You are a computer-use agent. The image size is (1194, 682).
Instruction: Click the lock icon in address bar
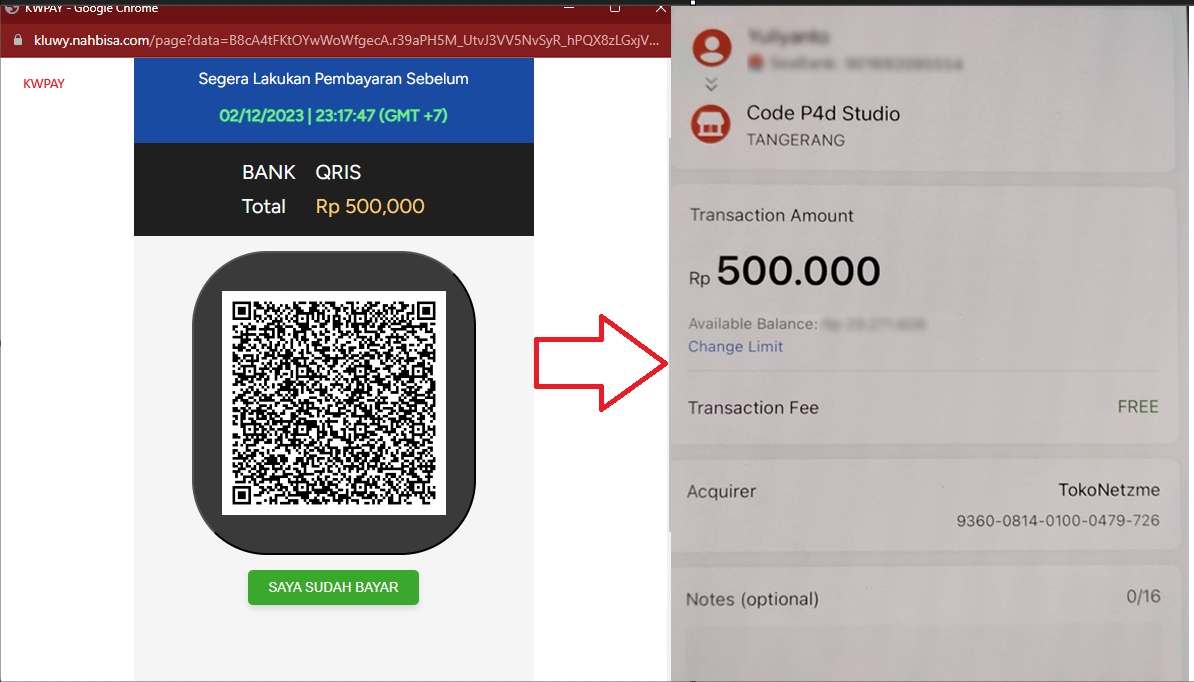click(18, 40)
